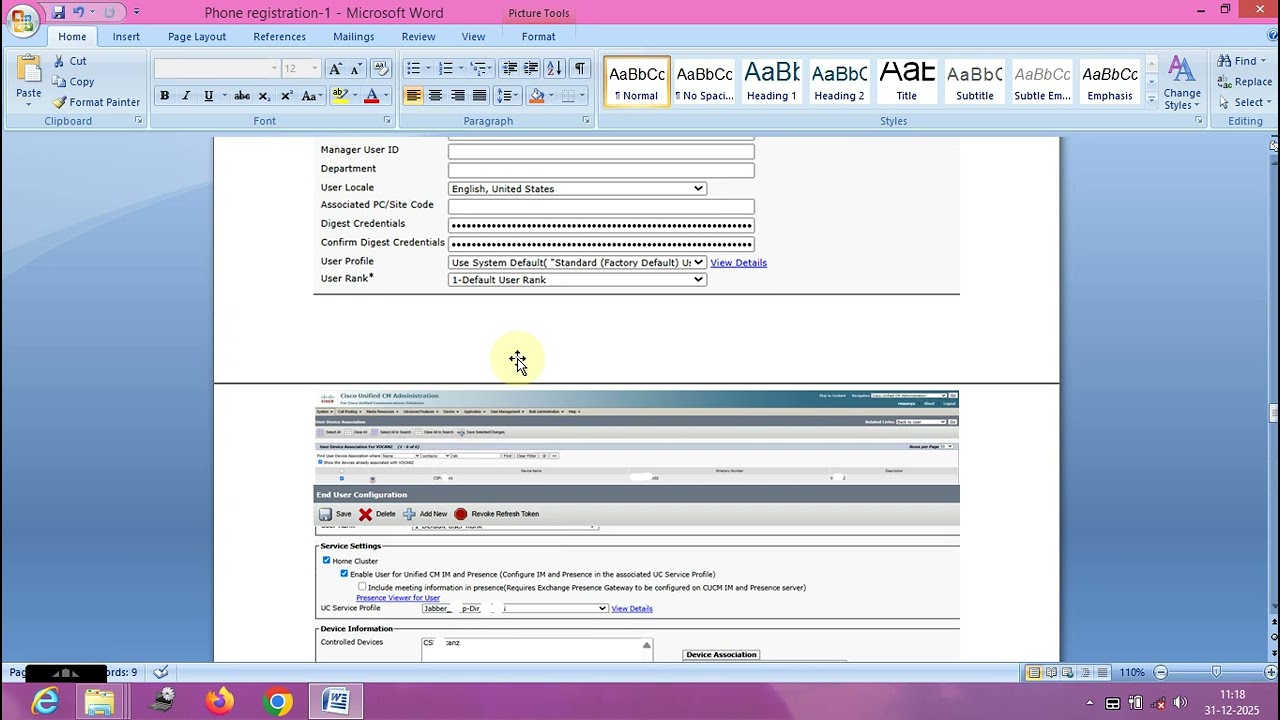Open the Font dialog launcher
The image size is (1280, 720).
click(387, 121)
